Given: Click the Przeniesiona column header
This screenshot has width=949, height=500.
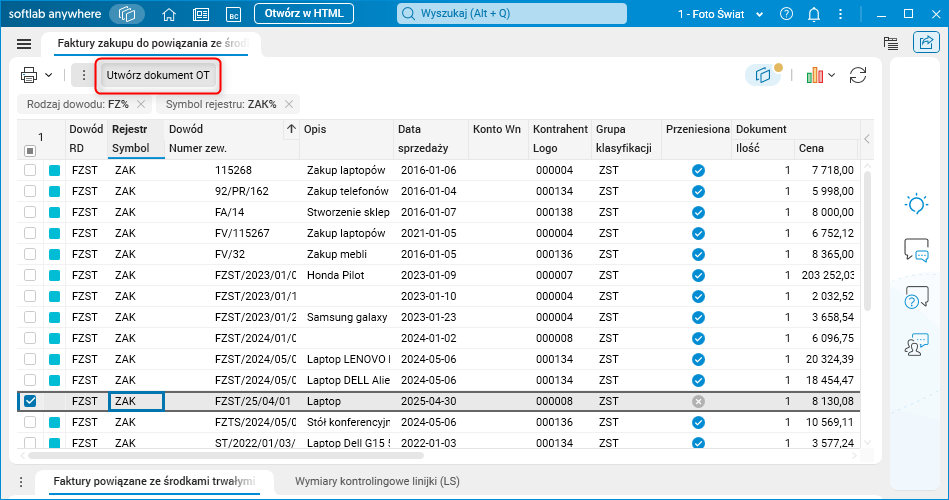Looking at the screenshot, I should (697, 139).
